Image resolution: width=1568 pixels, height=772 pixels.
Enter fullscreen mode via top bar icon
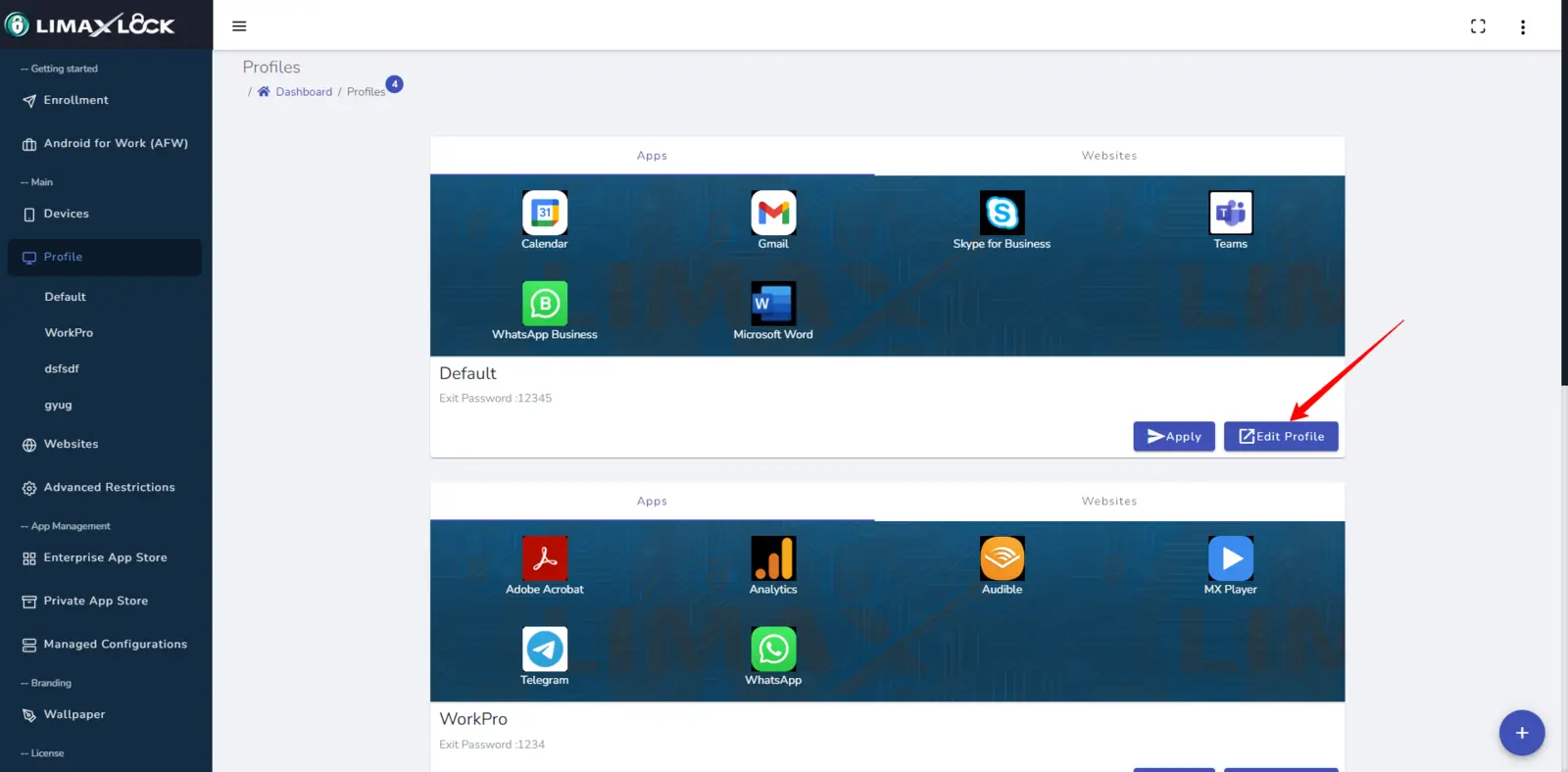[1478, 26]
